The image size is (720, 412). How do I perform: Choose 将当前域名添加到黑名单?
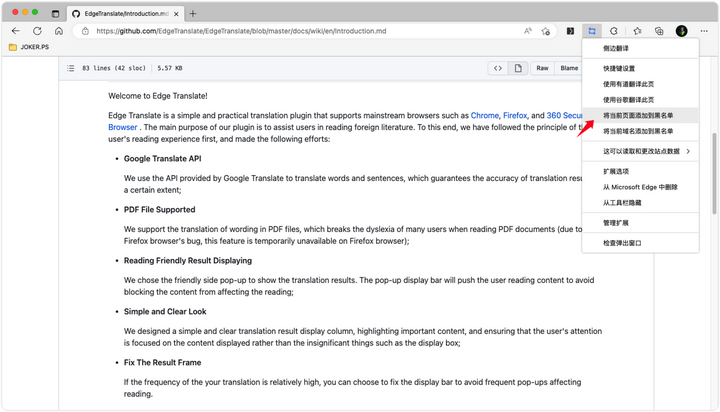[640, 131]
